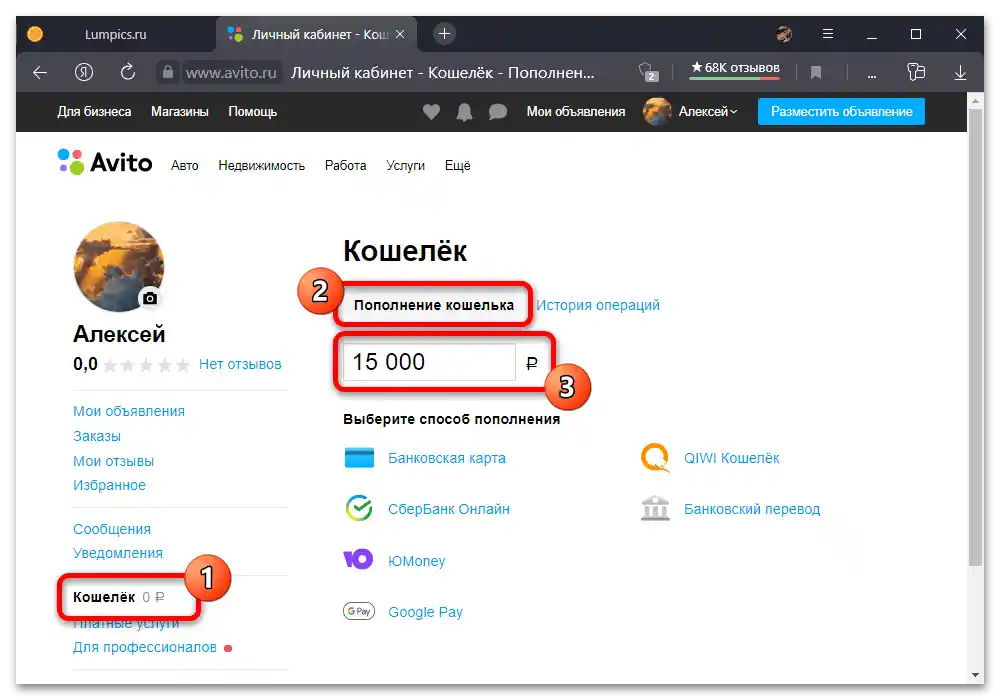Open a new tab with the plus button
Viewport: 1000px width, 700px height.
tap(445, 34)
